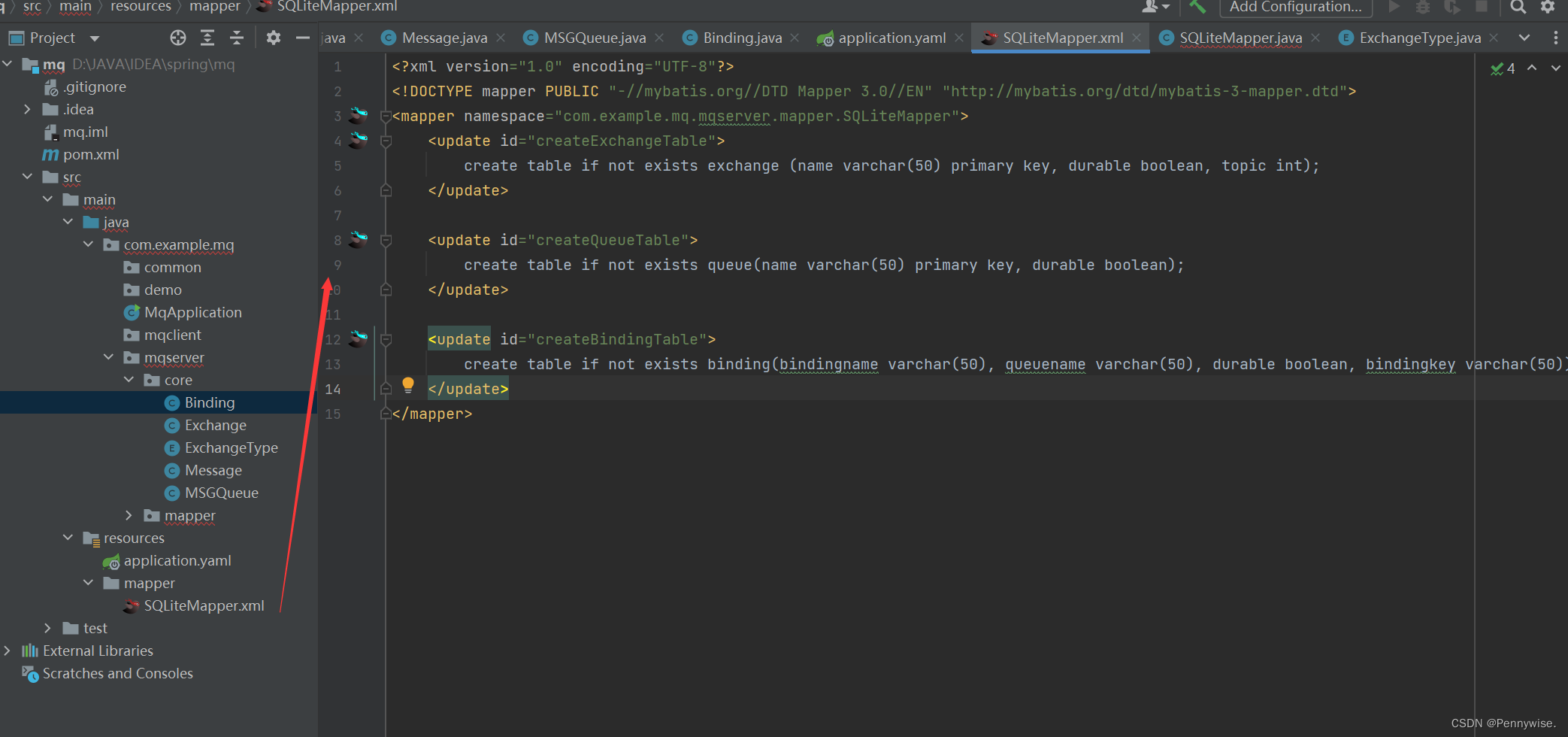Click the MyBatis bird gutter icon on line 3
The image size is (1568, 737).
click(359, 115)
